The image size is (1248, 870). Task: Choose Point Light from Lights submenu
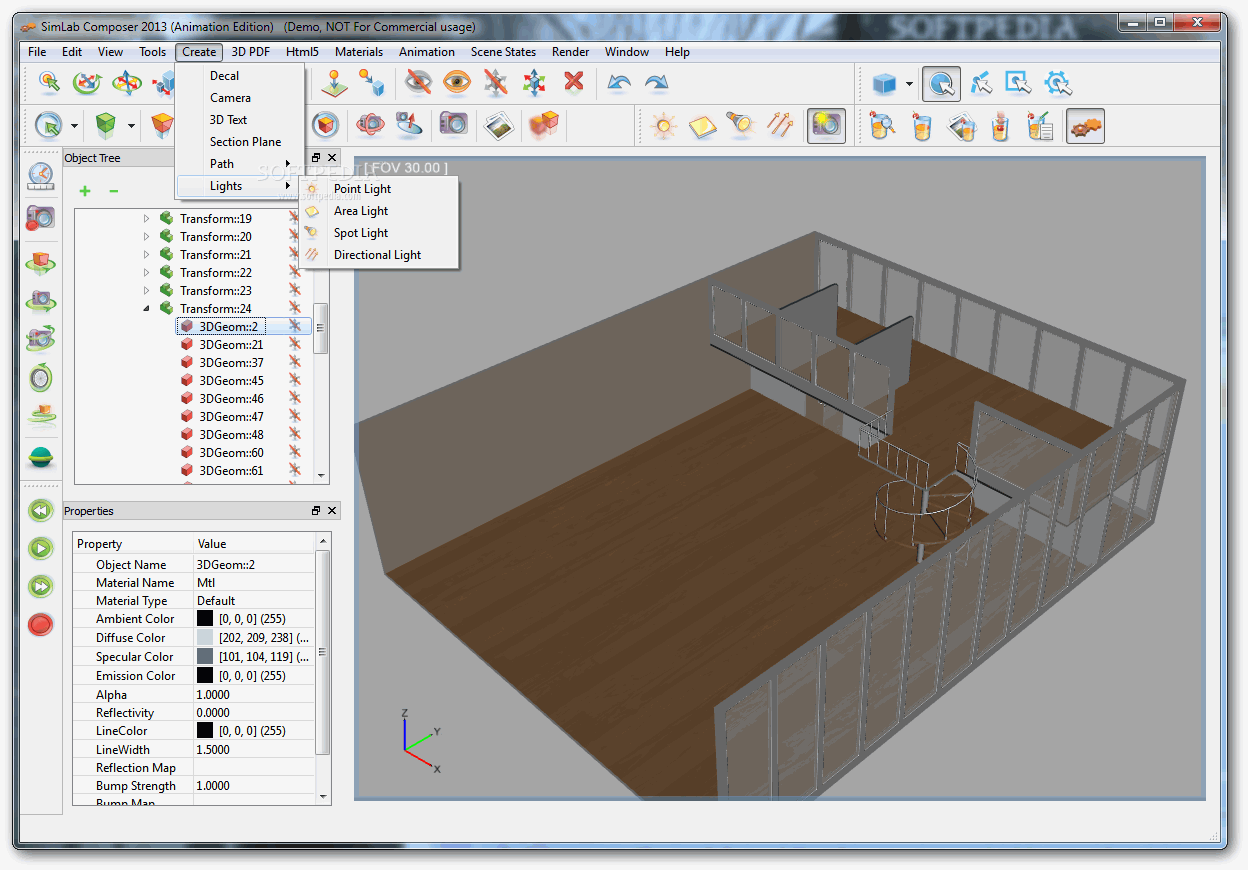coord(379,188)
